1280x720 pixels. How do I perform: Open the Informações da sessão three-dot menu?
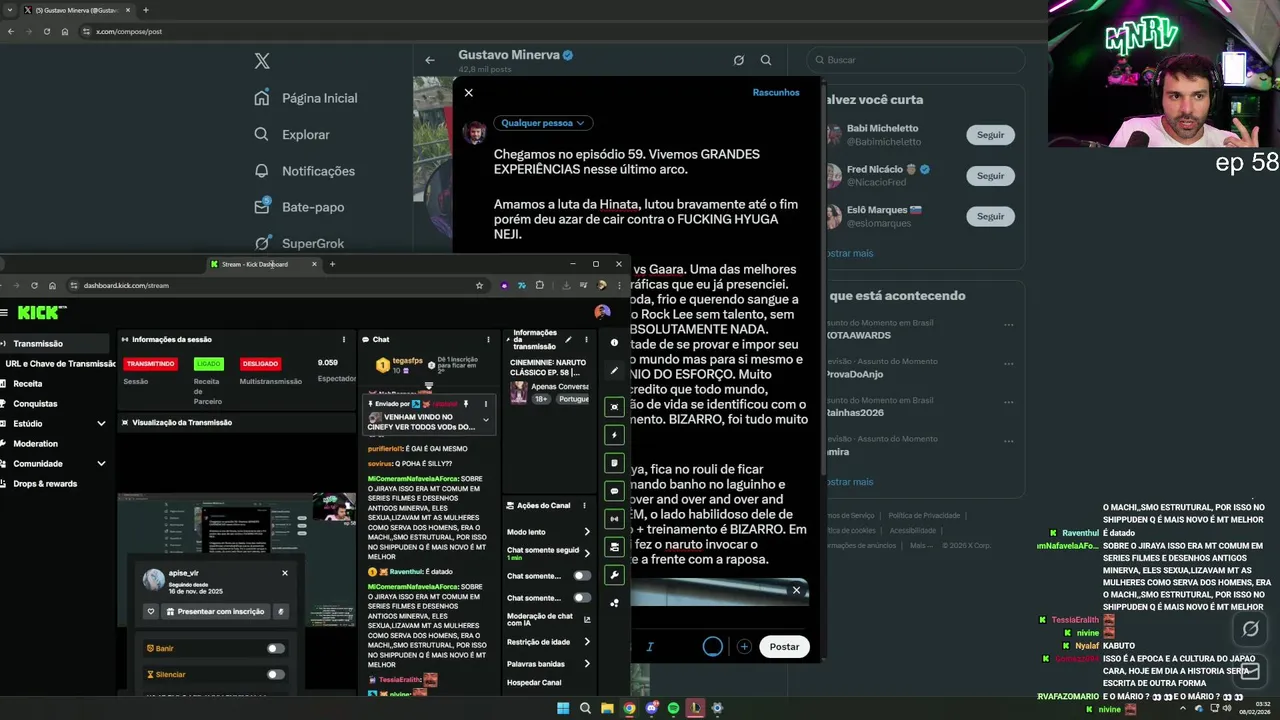[344, 339]
